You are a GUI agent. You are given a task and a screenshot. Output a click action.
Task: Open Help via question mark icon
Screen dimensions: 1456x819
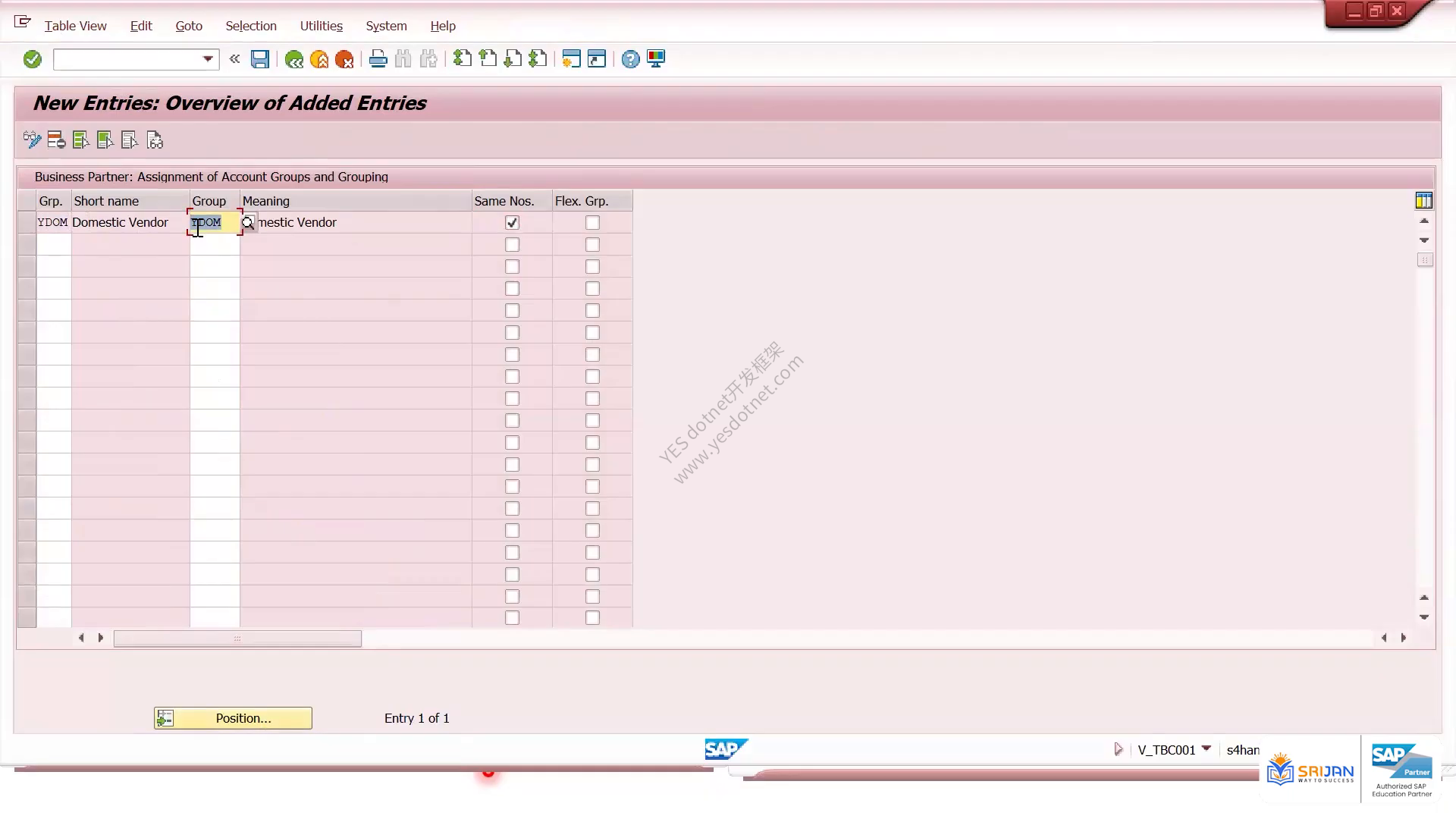630,59
